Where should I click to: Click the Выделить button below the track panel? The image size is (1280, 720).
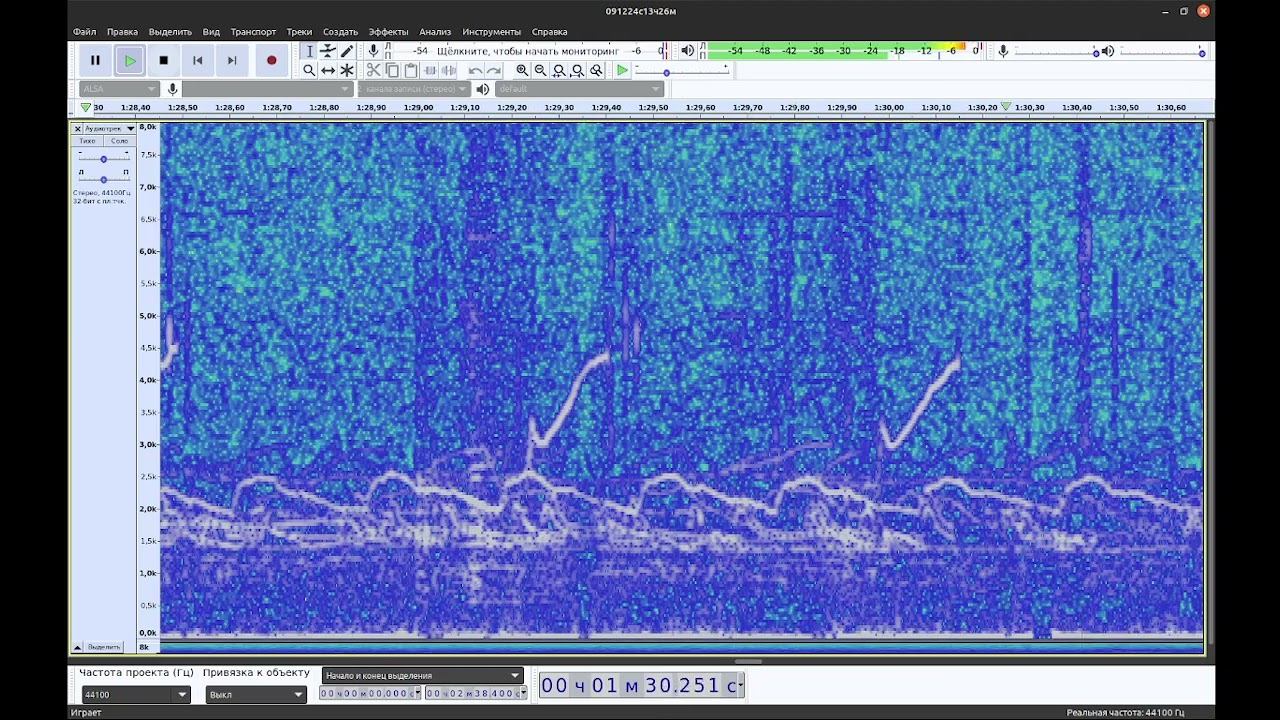(104, 647)
